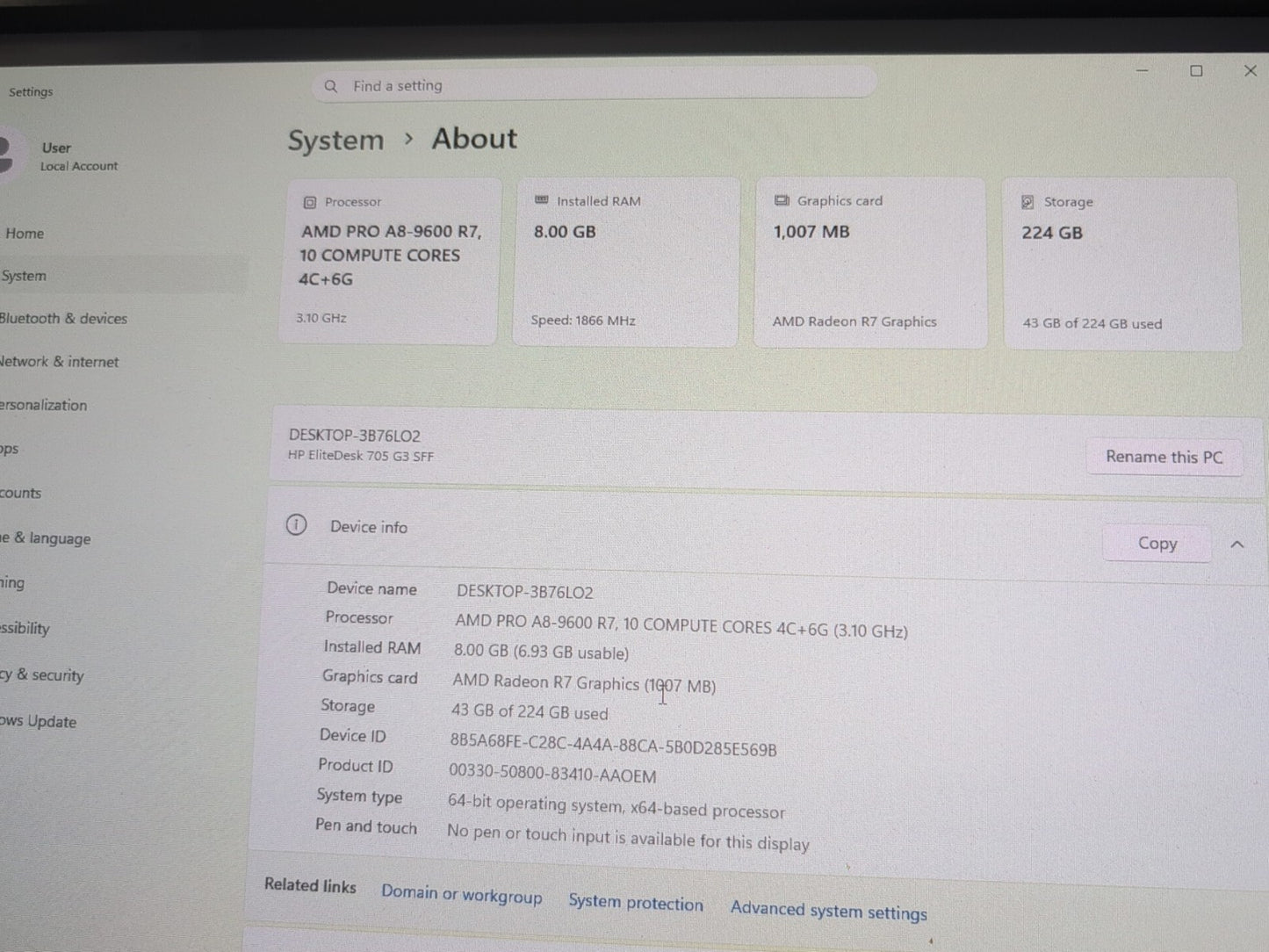Collapse the Device info section chevron
This screenshot has width=1269, height=952.
[x=1237, y=545]
